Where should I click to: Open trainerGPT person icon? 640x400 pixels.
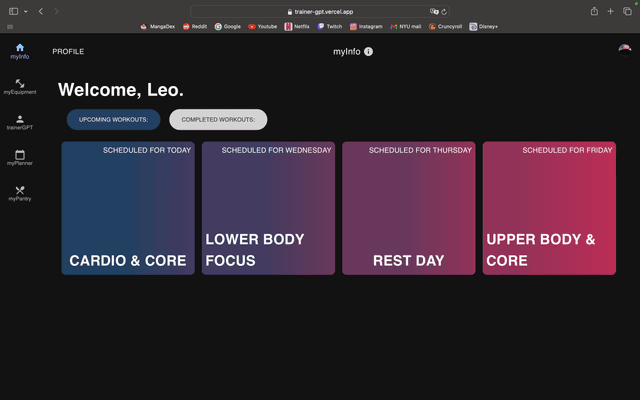pos(20,119)
